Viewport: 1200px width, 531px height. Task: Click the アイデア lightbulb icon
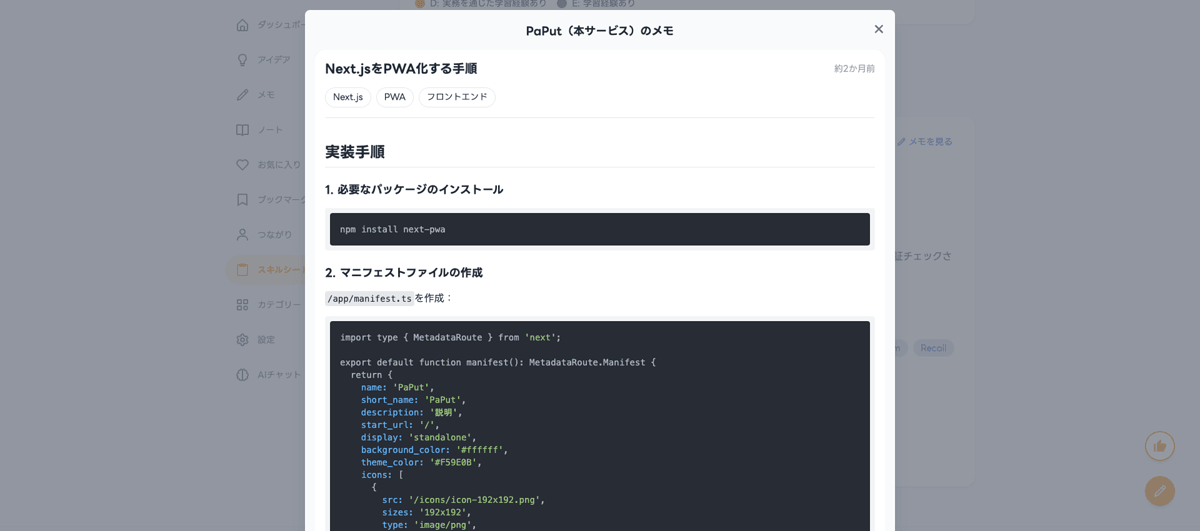click(242, 59)
